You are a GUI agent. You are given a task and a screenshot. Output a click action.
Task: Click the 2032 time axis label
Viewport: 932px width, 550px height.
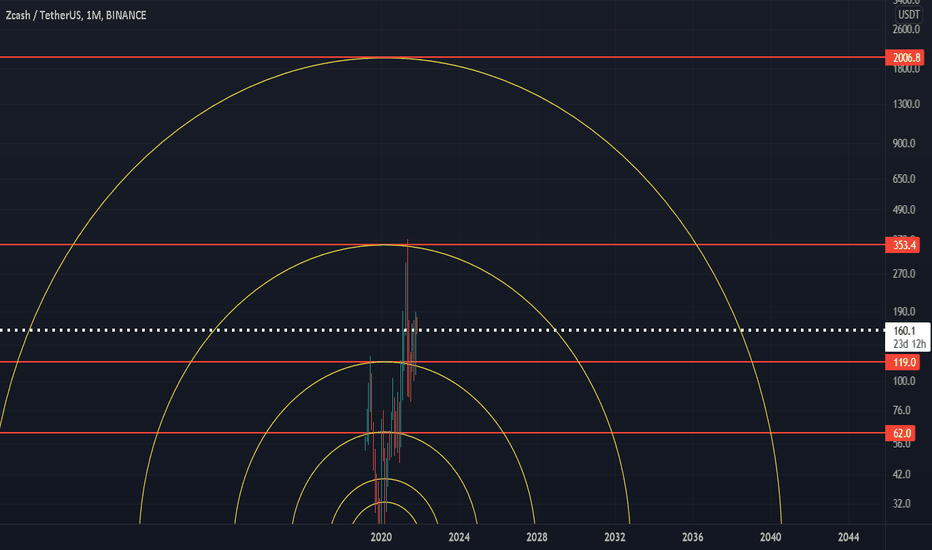[x=615, y=537]
